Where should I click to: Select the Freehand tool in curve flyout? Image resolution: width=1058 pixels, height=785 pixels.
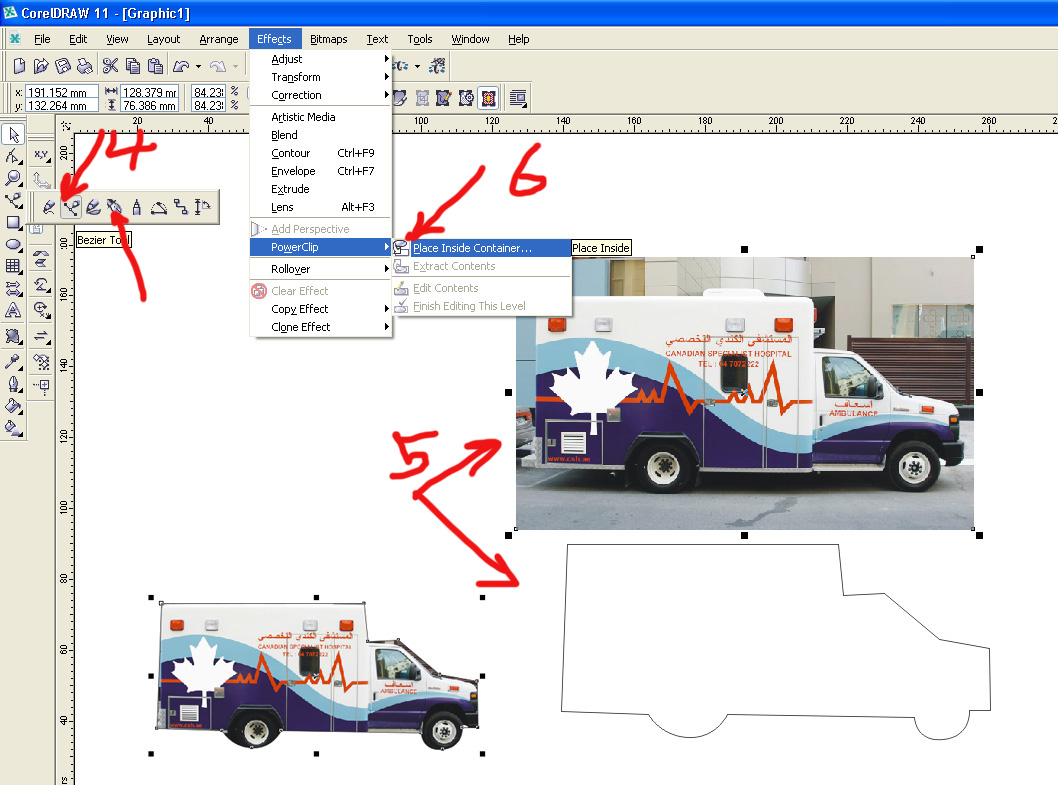pos(49,207)
